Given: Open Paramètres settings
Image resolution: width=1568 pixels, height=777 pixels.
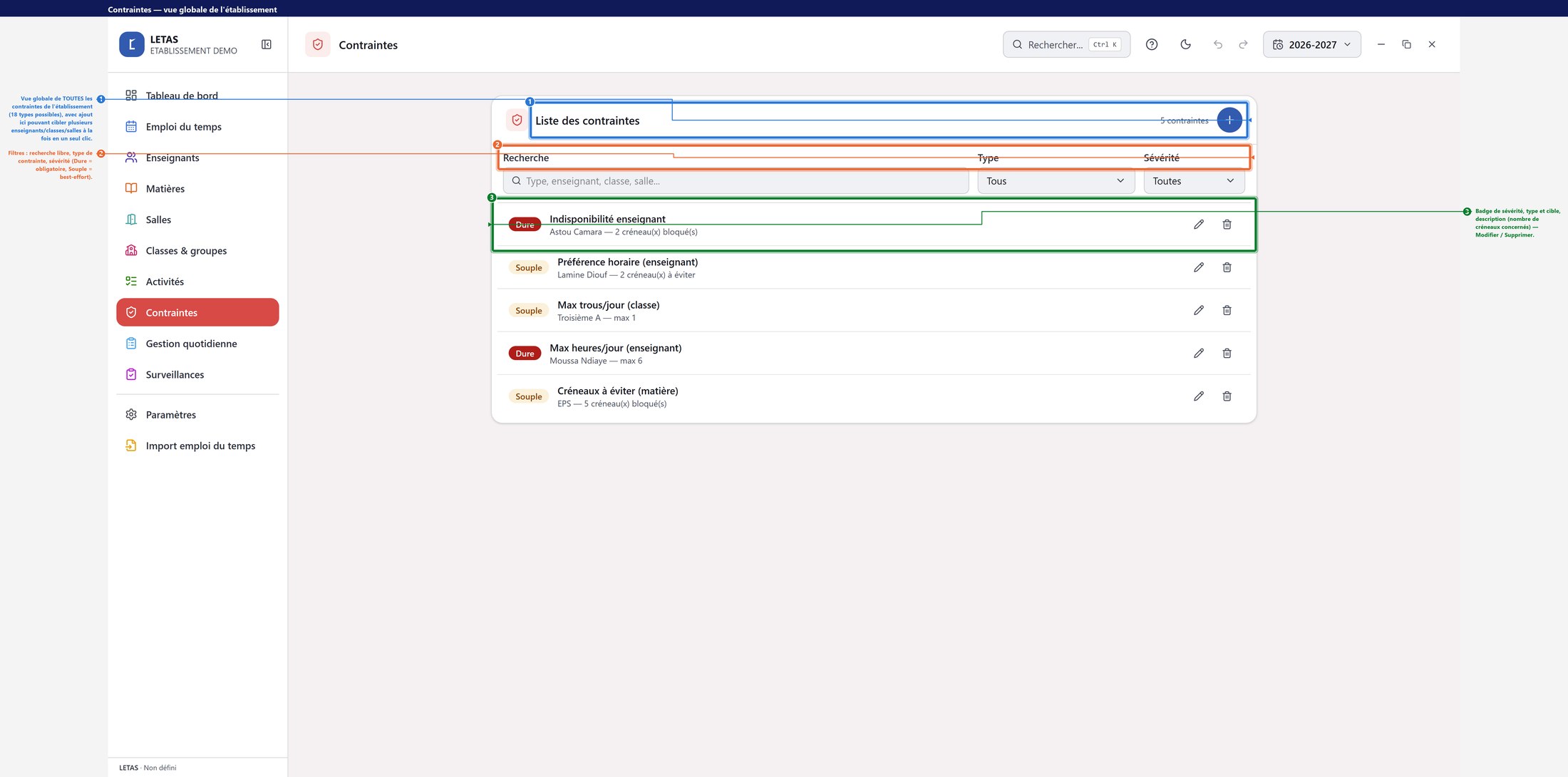Looking at the screenshot, I should click(x=197, y=415).
